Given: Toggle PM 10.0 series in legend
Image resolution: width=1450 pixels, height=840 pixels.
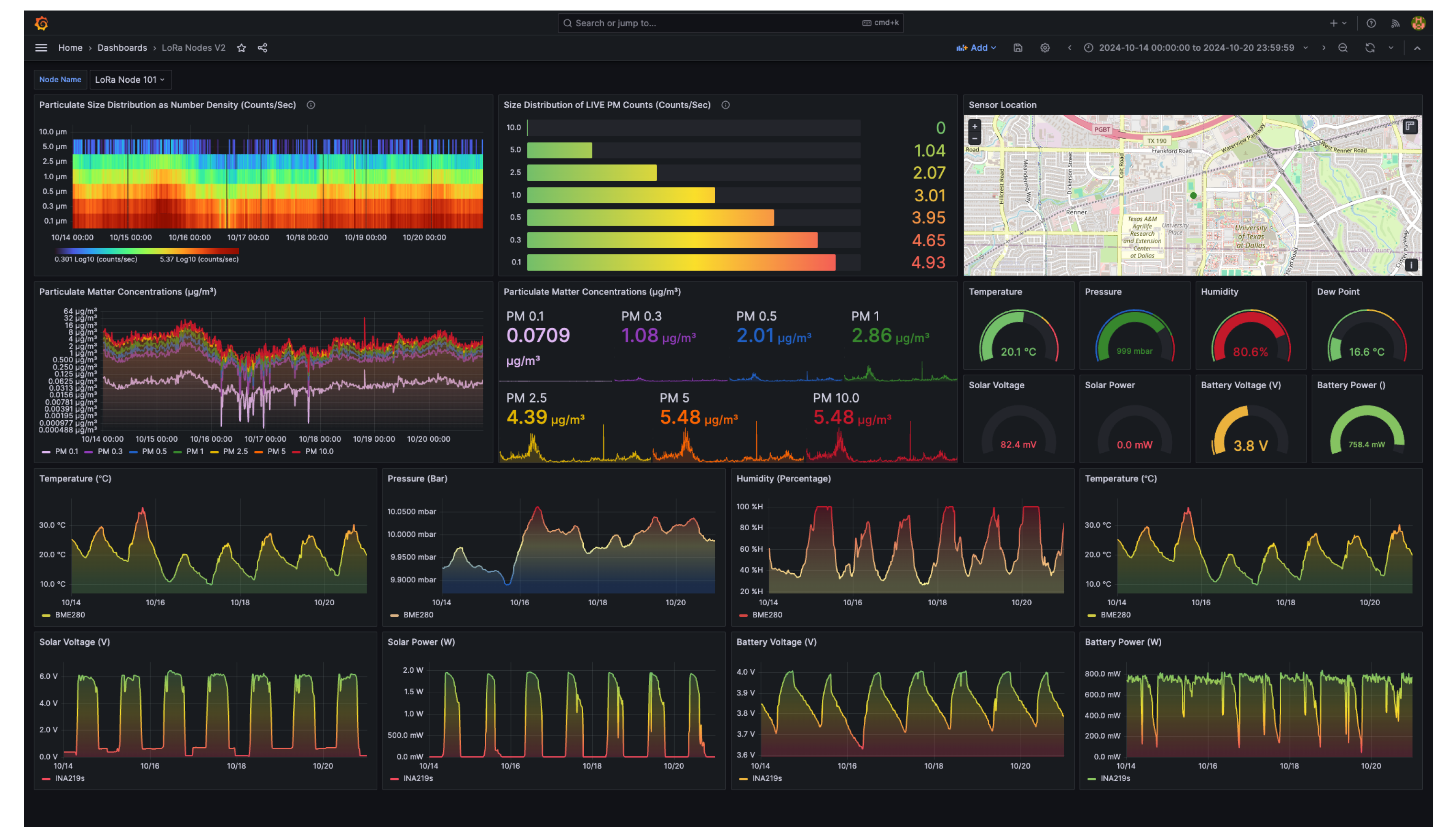Looking at the screenshot, I should coord(319,452).
